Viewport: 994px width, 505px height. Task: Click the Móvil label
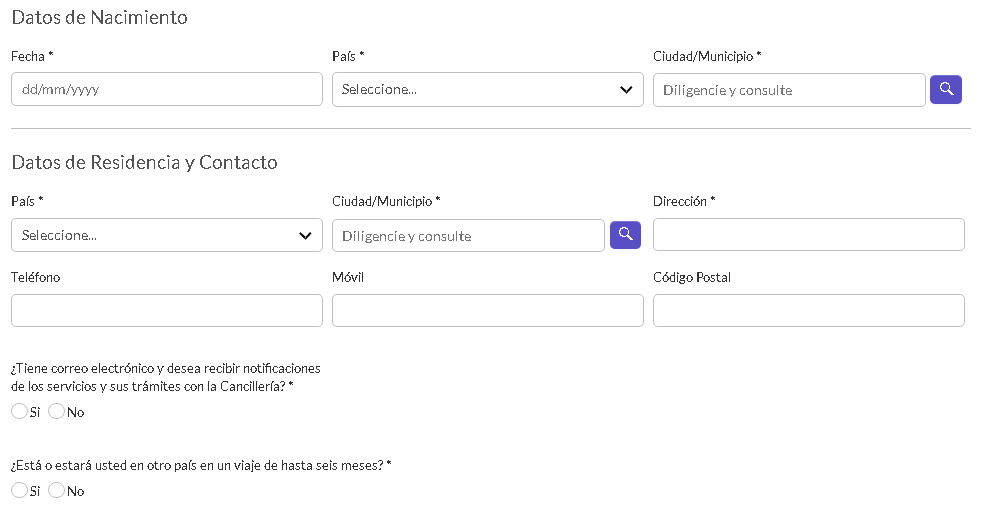pos(348,277)
